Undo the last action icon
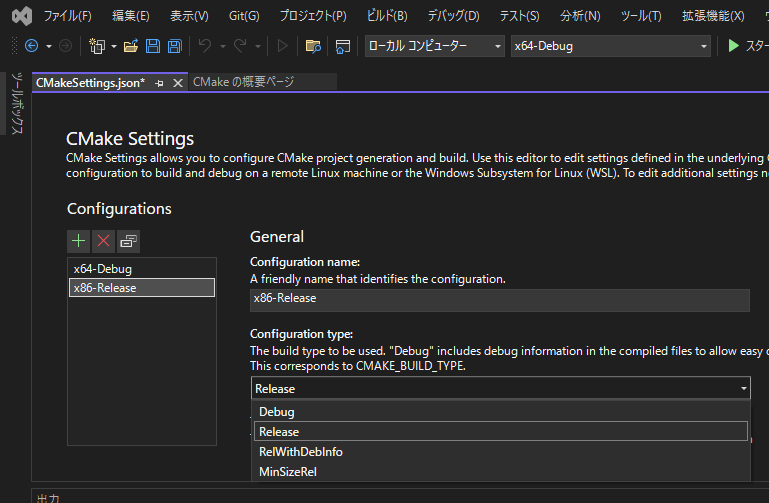This screenshot has height=503, width=769. click(205, 46)
